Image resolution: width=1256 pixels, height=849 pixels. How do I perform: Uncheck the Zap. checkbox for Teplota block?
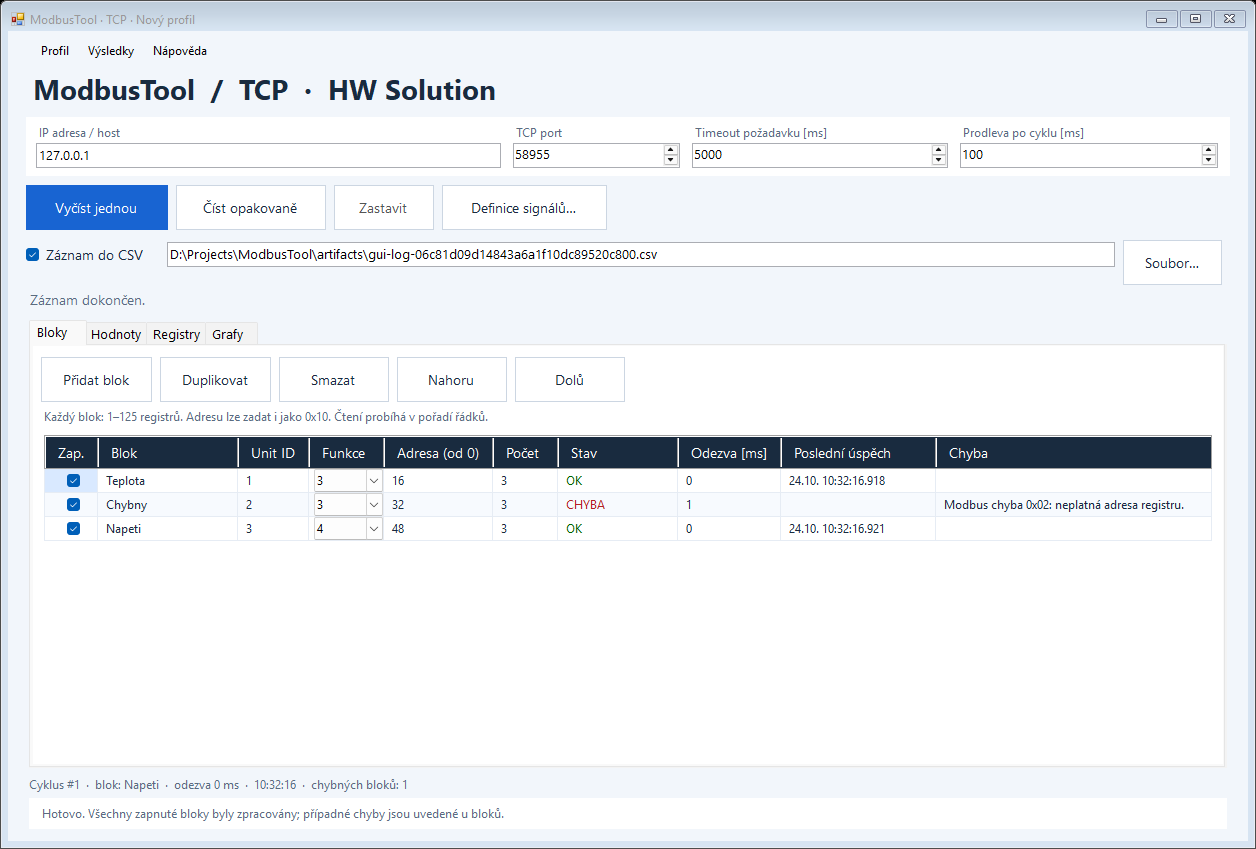pos(73,481)
